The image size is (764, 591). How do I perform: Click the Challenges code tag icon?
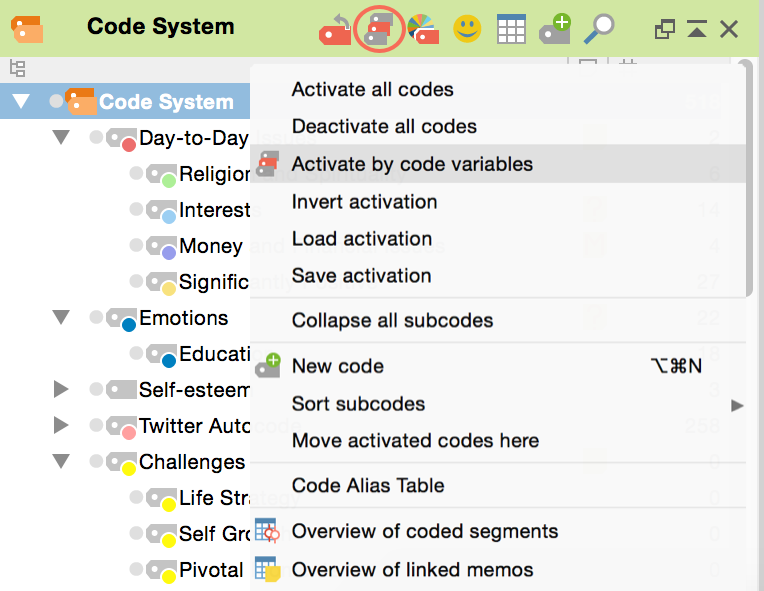coord(121,463)
